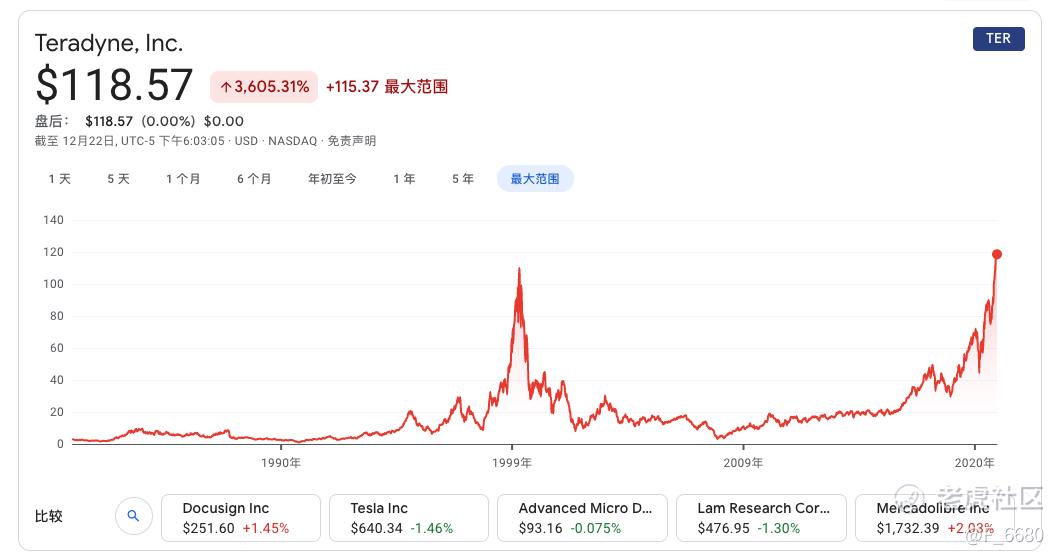Viewport: 1064px width, 560px height.
Task: Select the 5 年 time range
Action: pos(463,179)
